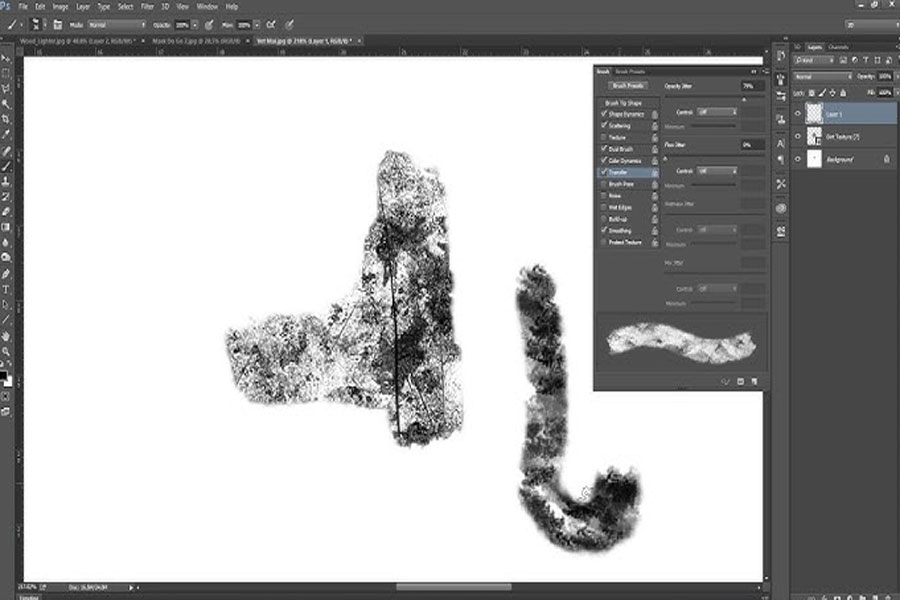Viewport: 900px width, 600px height.
Task: Select the Crop tool
Action: (6, 119)
